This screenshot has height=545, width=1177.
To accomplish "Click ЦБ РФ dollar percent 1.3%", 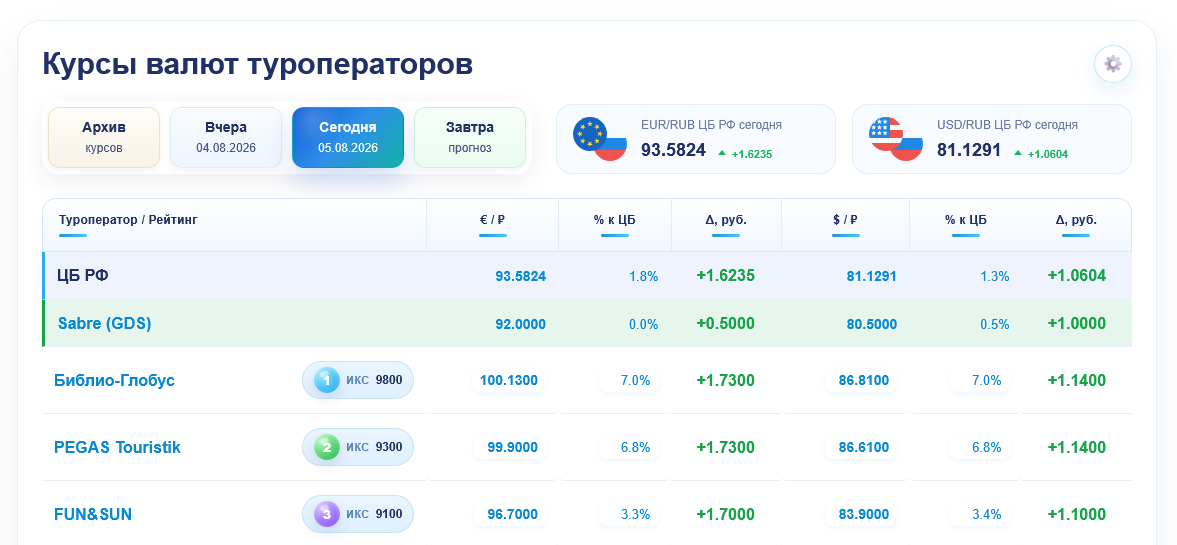I will click(x=995, y=276).
